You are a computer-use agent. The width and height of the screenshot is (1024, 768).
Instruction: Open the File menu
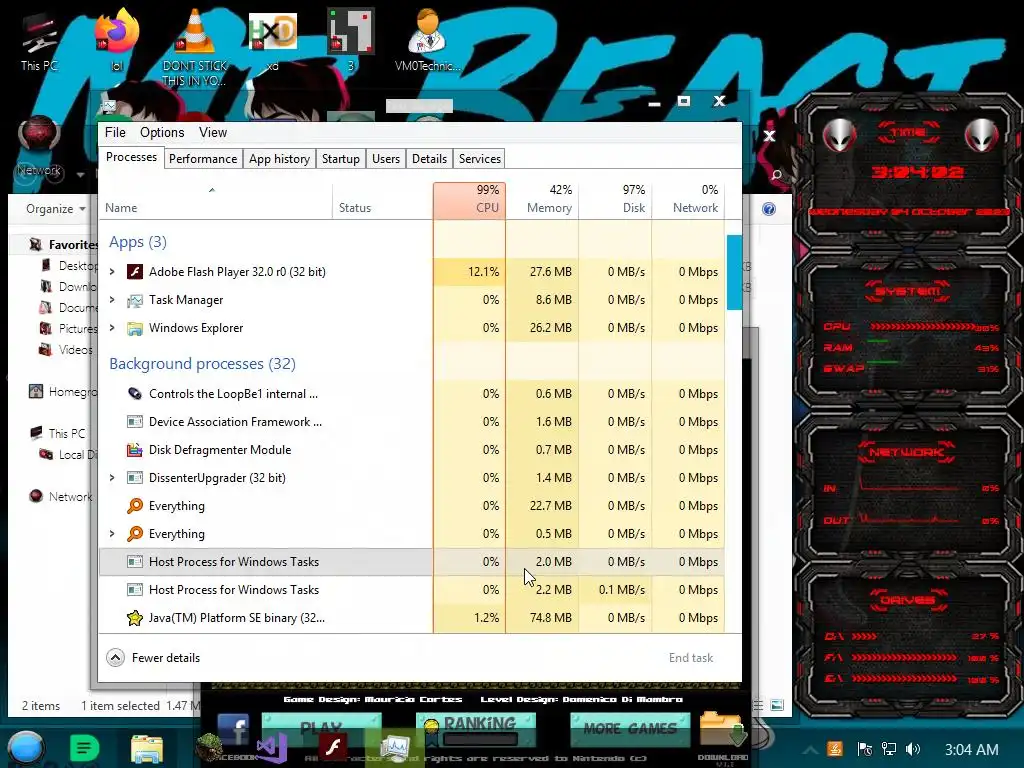[115, 133]
